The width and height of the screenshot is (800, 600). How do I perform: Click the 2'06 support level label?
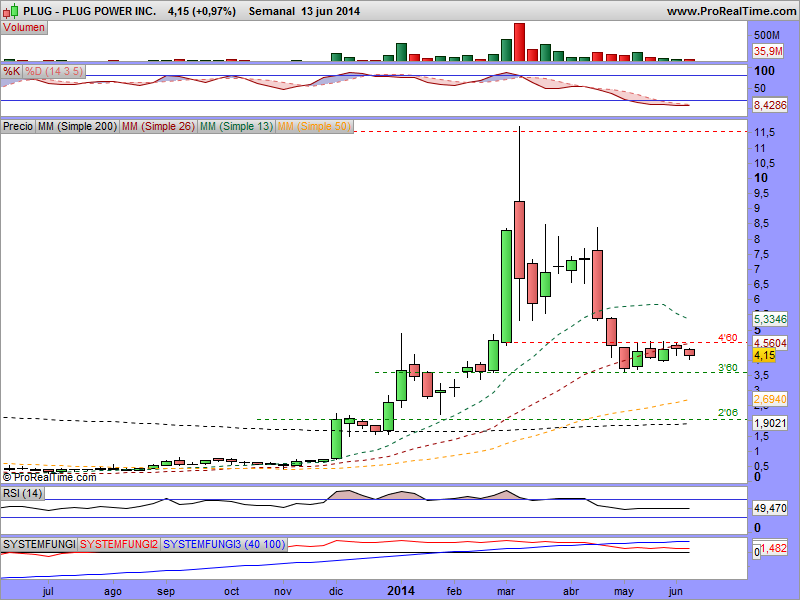pos(728,413)
